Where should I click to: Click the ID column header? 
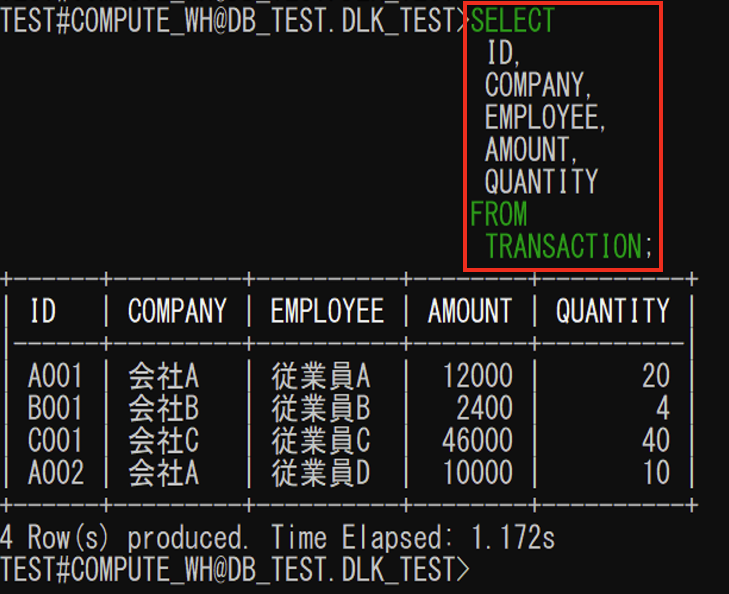[x=43, y=311]
